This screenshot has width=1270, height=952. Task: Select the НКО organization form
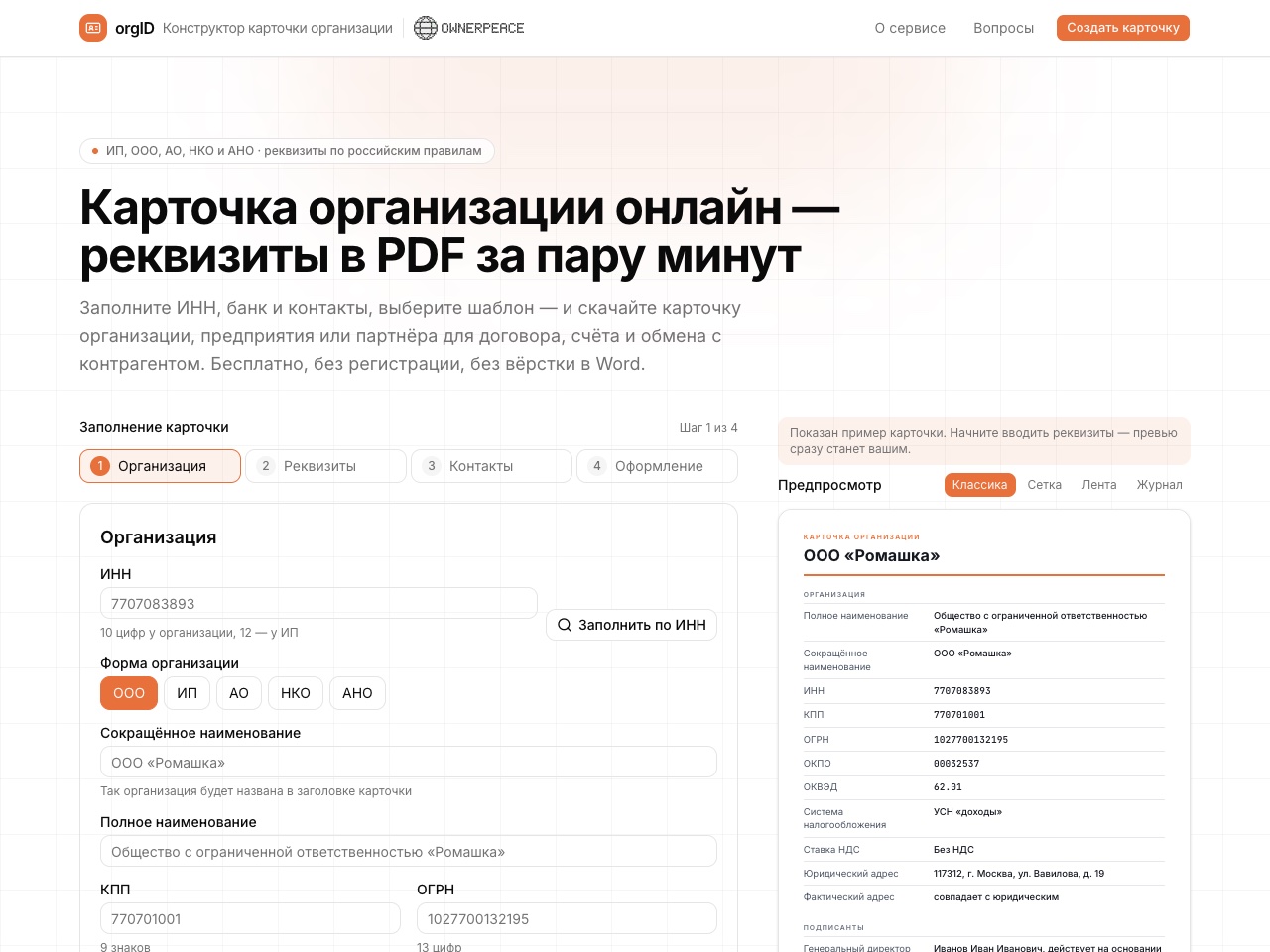[296, 693]
